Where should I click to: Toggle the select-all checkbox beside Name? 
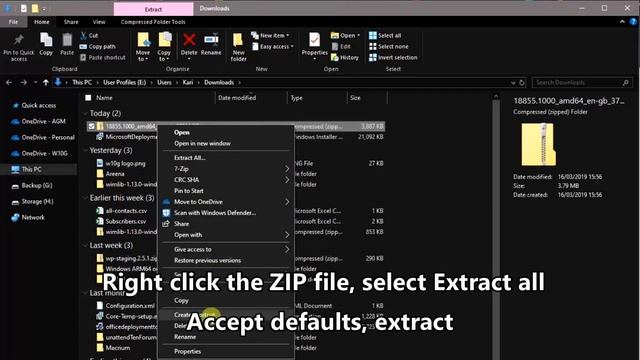point(88,98)
